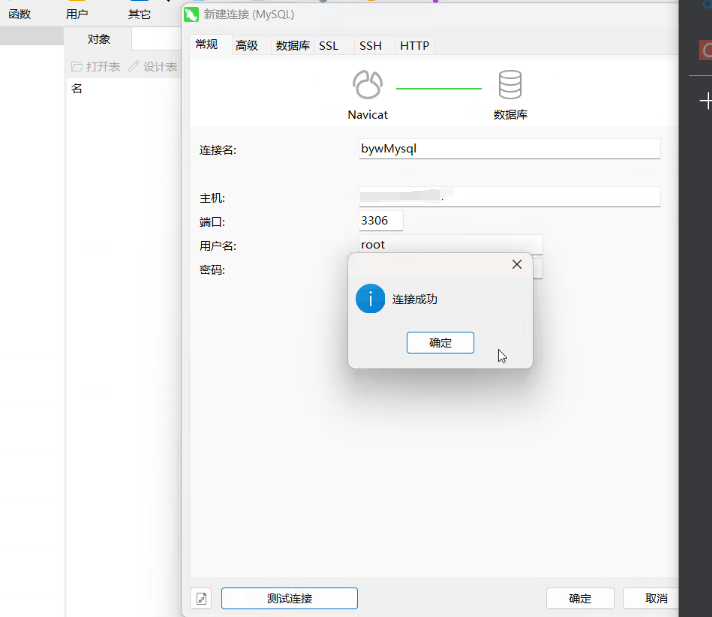Click the database cylinder icon in diagram
712x617 pixels.
(510, 84)
